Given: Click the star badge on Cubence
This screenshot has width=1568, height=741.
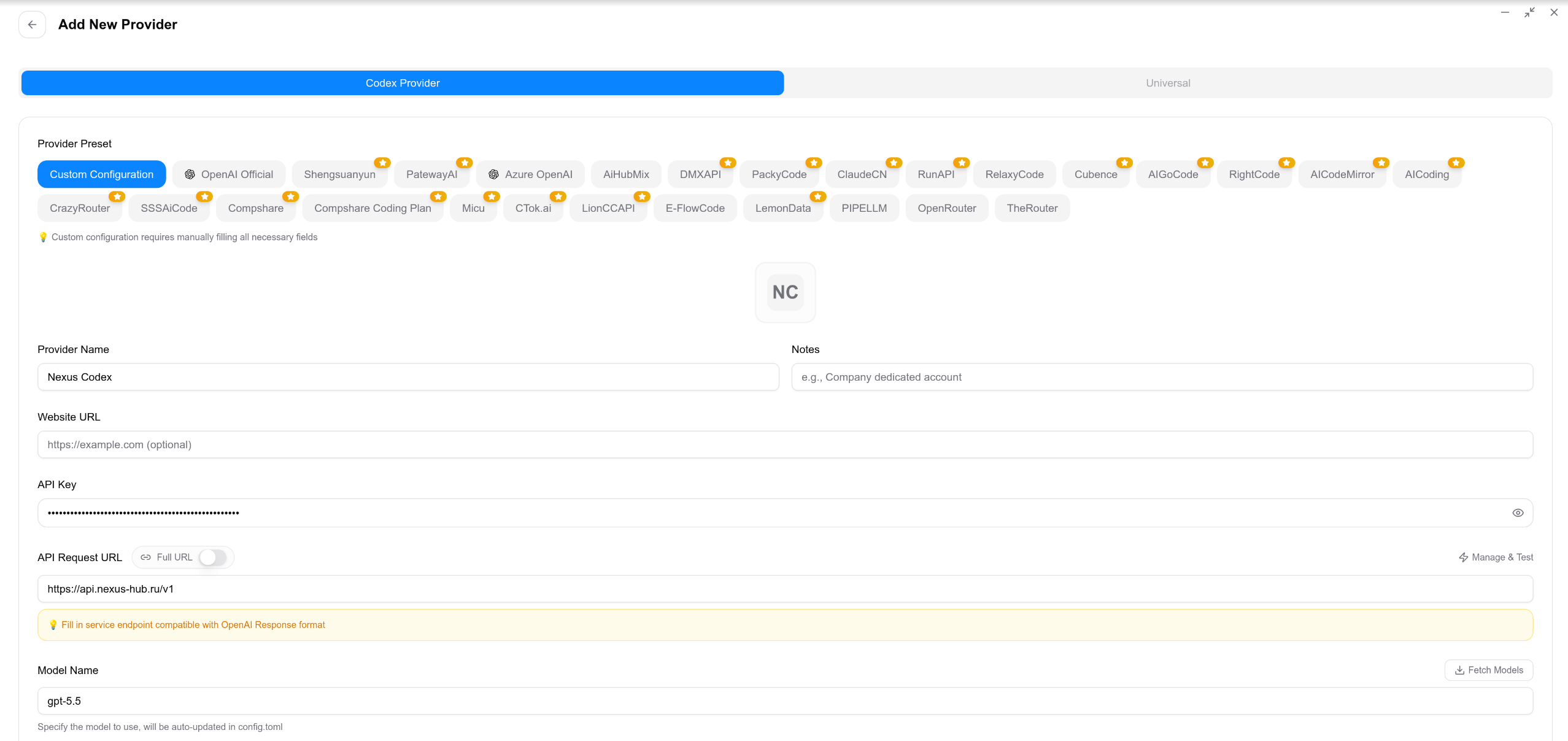Looking at the screenshot, I should pos(1124,163).
